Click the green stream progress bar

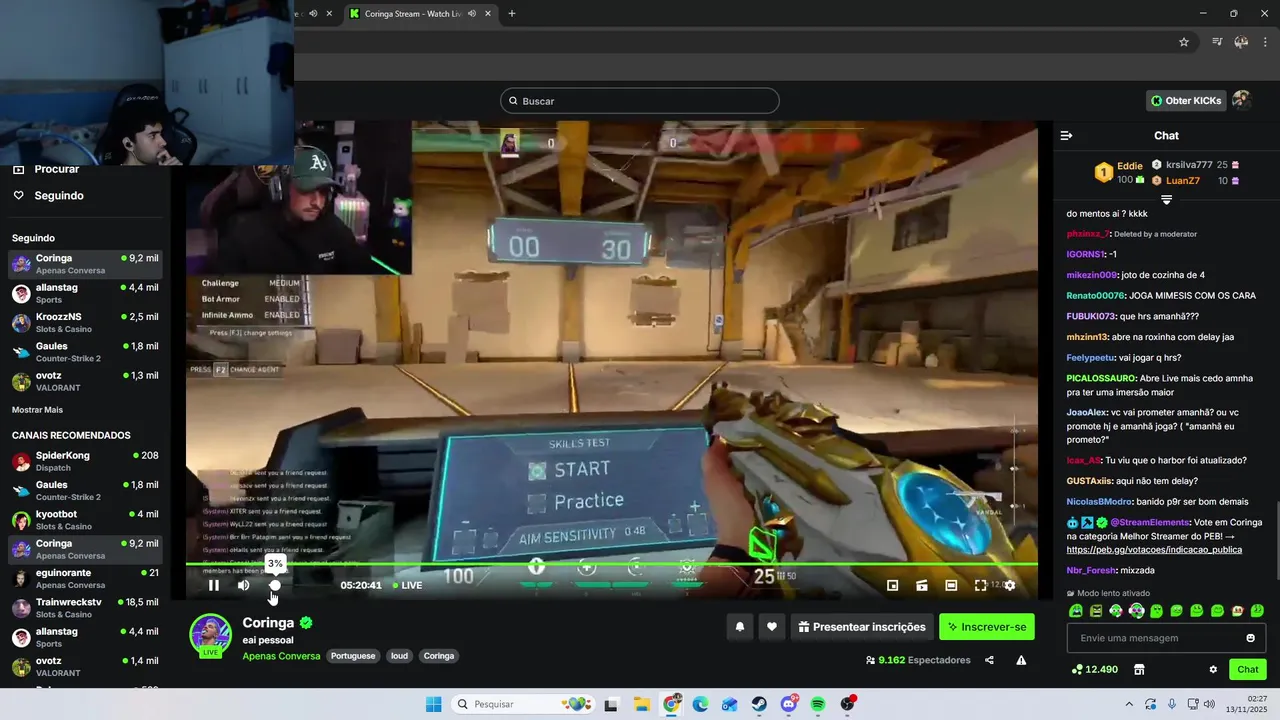pos(611,565)
